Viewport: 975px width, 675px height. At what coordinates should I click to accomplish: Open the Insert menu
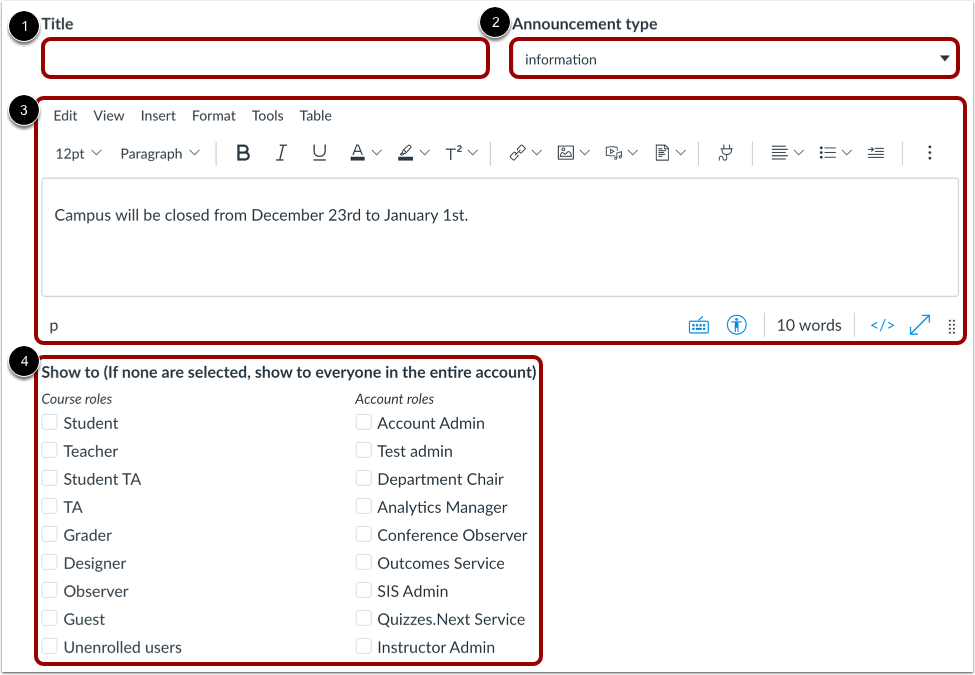click(x=158, y=115)
